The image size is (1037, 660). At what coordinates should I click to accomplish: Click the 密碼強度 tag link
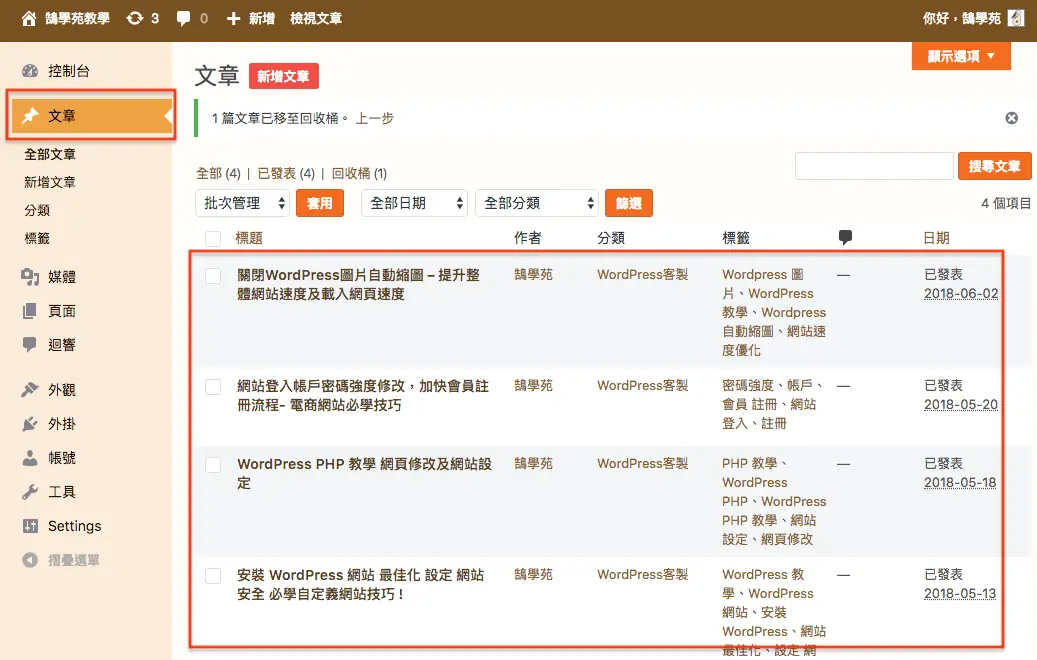coord(747,385)
